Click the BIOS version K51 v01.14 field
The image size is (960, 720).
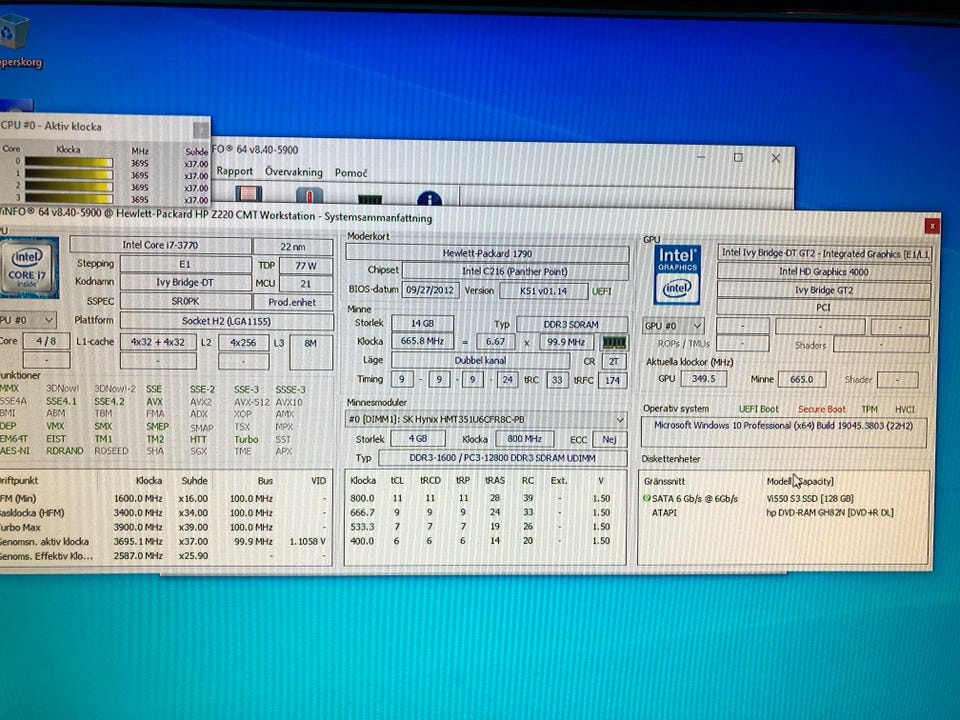[544, 291]
